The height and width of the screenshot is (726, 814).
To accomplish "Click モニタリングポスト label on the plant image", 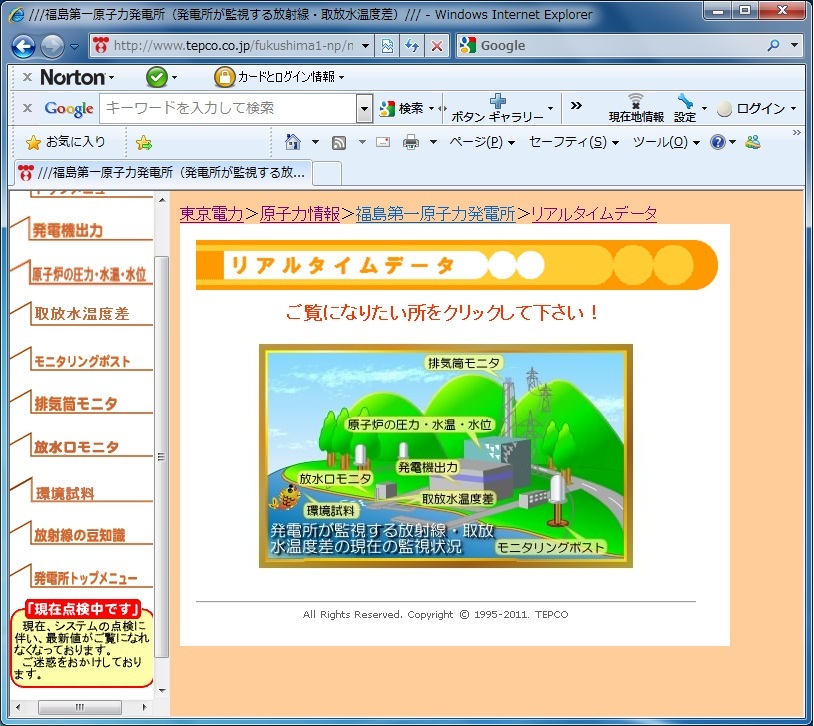I will coord(551,547).
